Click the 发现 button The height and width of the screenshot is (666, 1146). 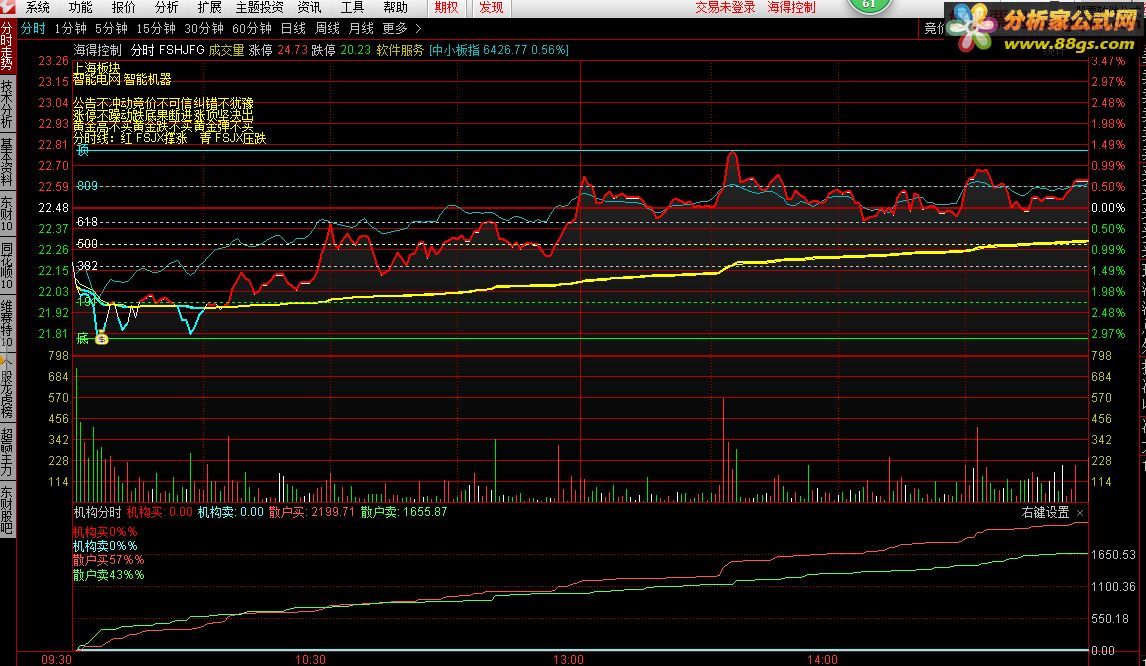click(x=491, y=7)
